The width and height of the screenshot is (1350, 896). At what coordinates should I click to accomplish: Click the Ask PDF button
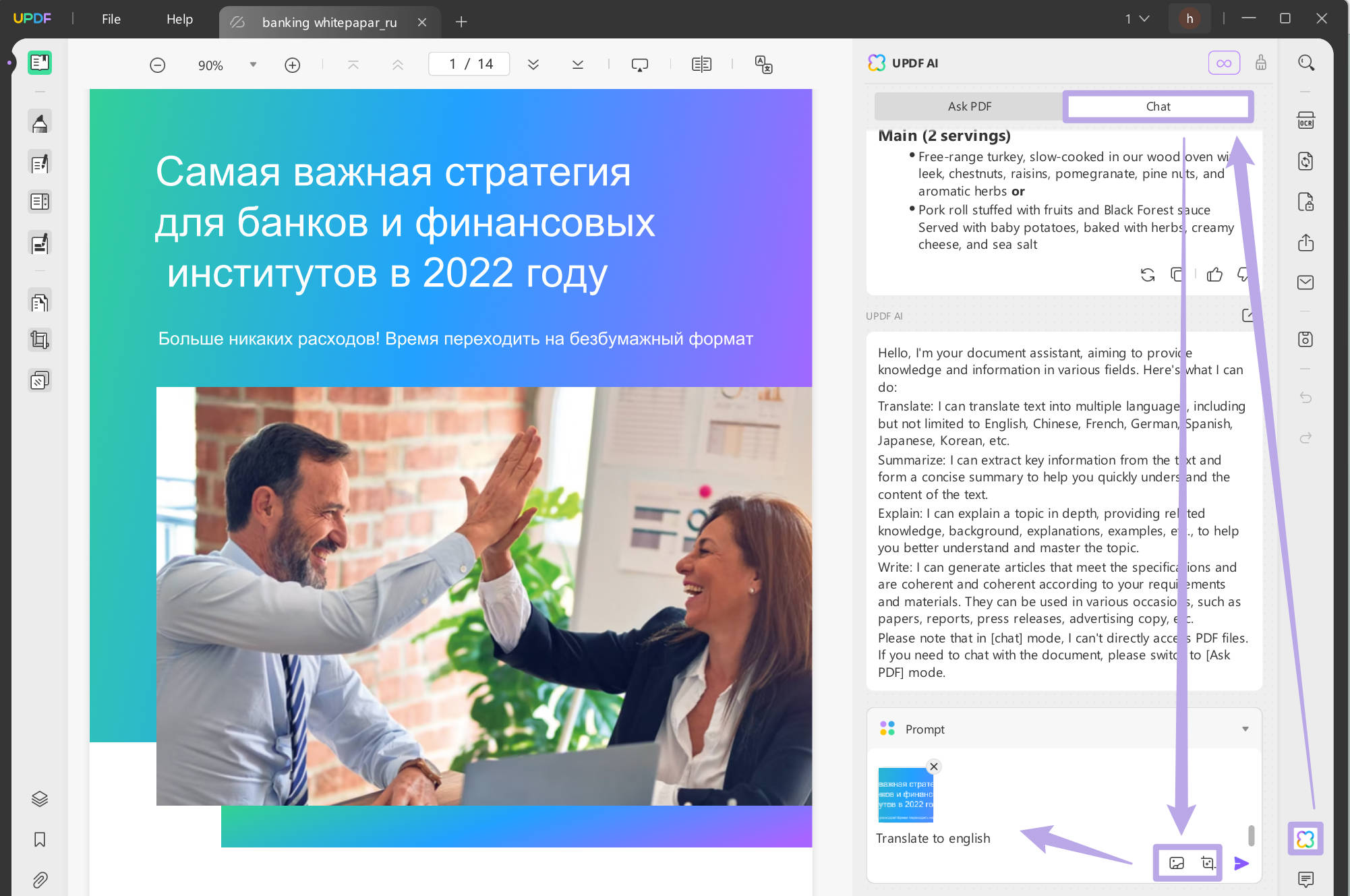(969, 106)
